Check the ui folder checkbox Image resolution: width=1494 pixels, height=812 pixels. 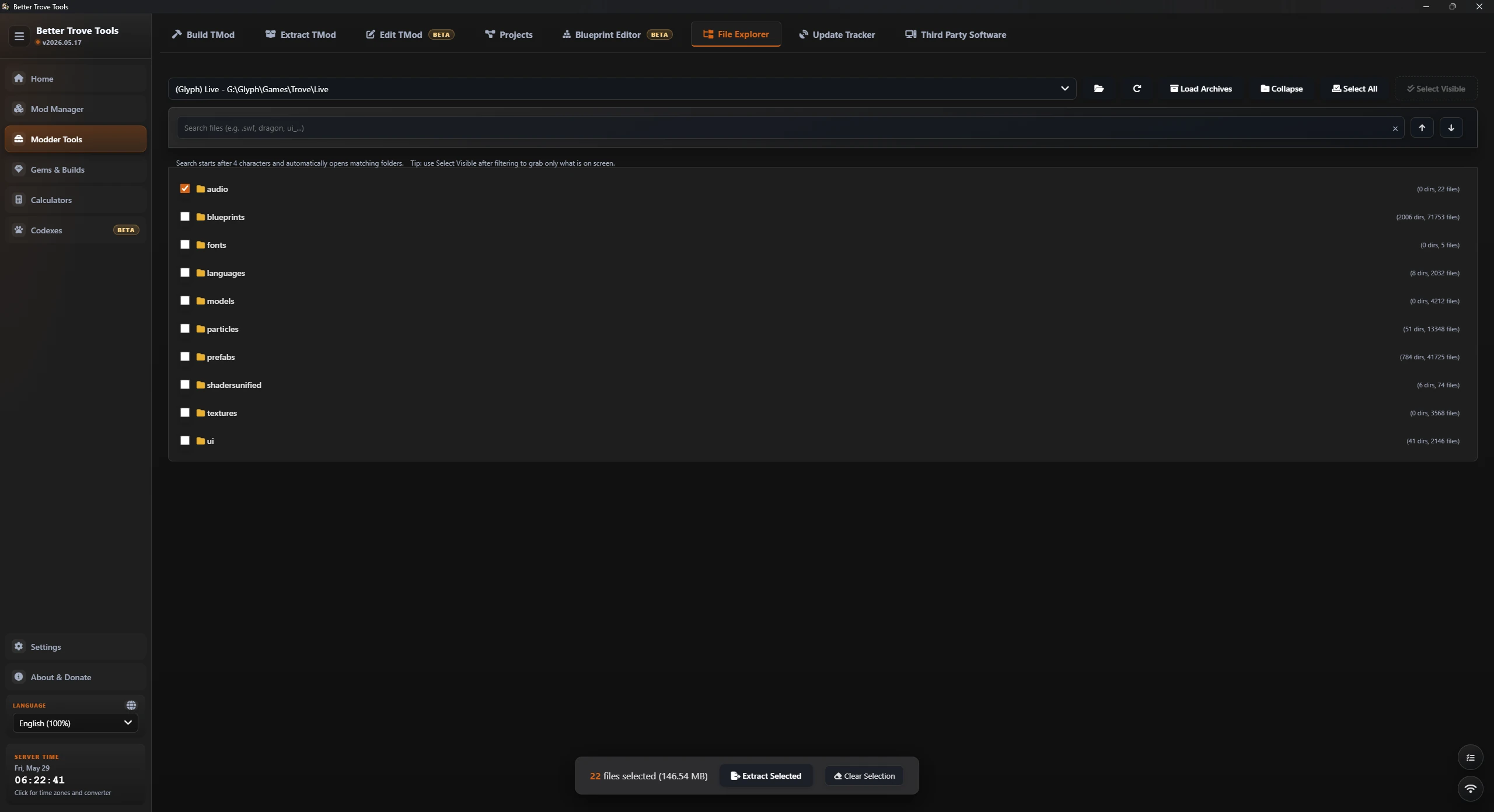tap(185, 440)
